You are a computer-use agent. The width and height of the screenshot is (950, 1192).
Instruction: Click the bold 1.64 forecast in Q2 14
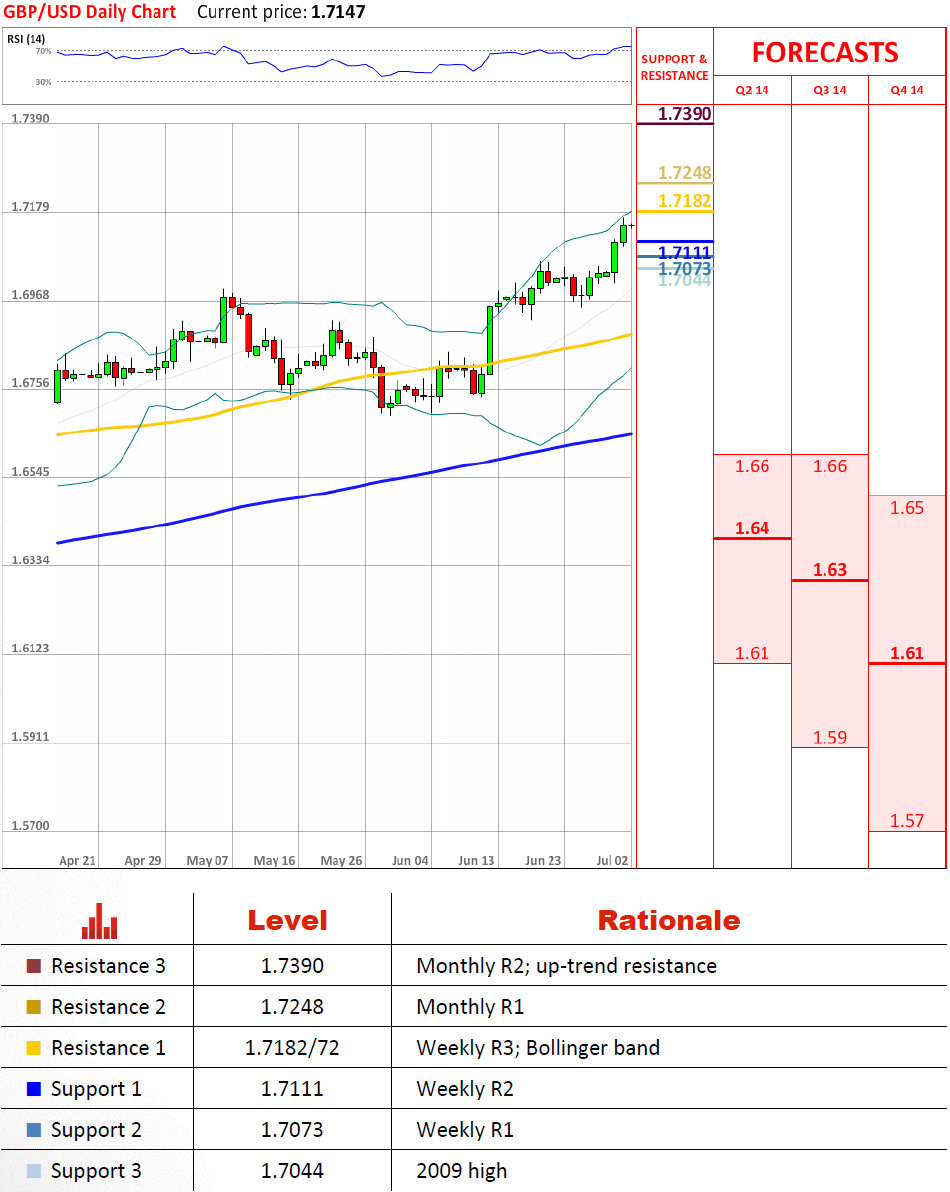click(x=752, y=528)
